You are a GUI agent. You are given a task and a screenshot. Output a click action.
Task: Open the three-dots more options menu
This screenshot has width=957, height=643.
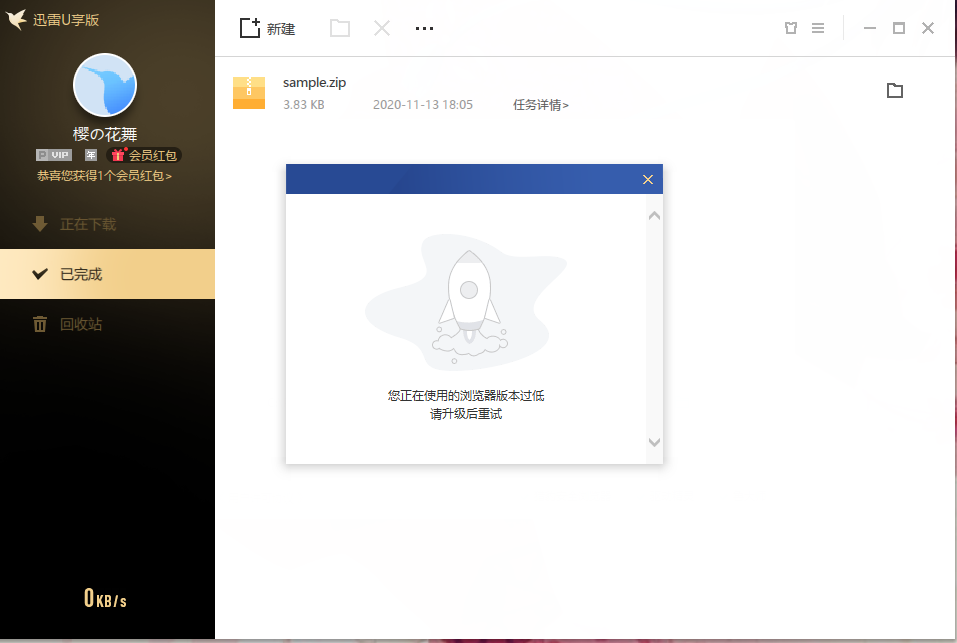424,28
